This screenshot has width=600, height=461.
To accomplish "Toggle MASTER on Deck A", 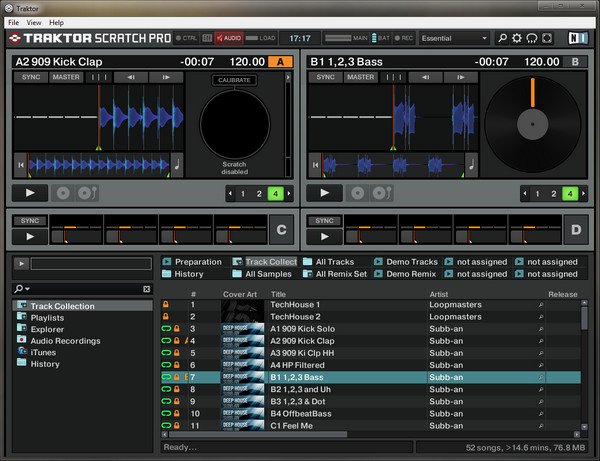I will coord(66,76).
